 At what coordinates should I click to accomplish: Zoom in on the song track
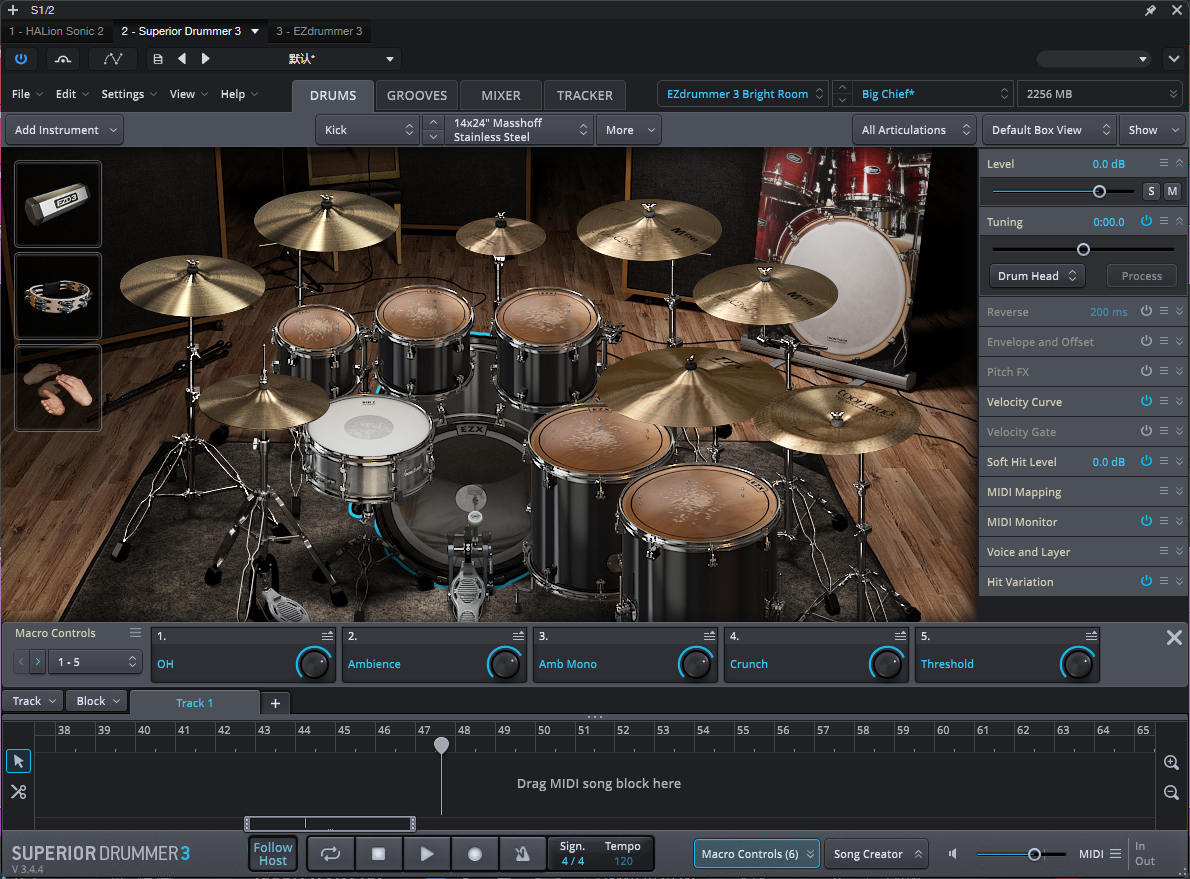click(x=1171, y=762)
